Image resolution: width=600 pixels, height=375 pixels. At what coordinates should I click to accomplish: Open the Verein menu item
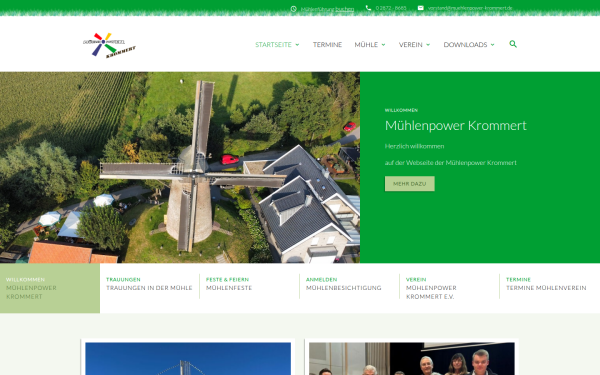[x=411, y=45]
